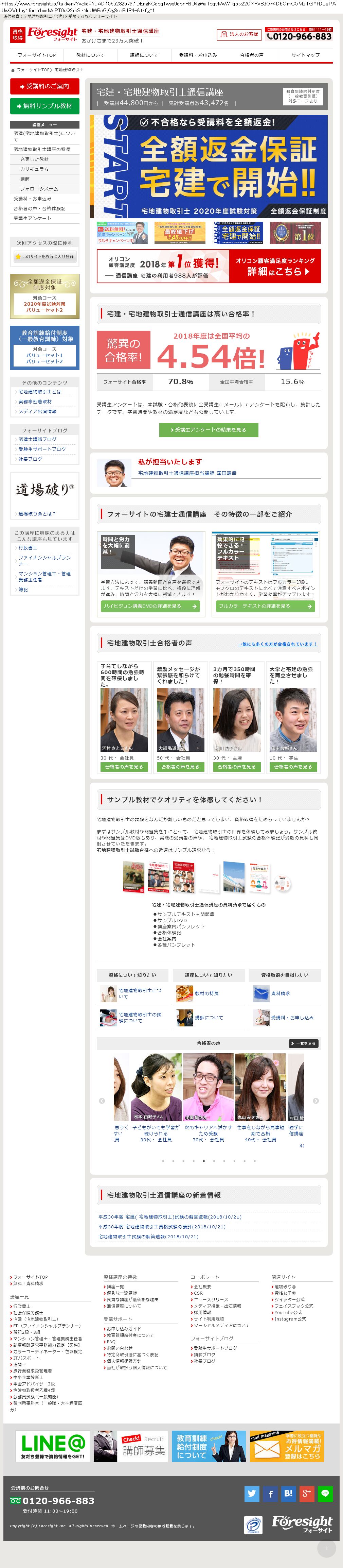Advance testimonial carousel with right arrow
The width and height of the screenshot is (343, 1568).
pos(315,1101)
